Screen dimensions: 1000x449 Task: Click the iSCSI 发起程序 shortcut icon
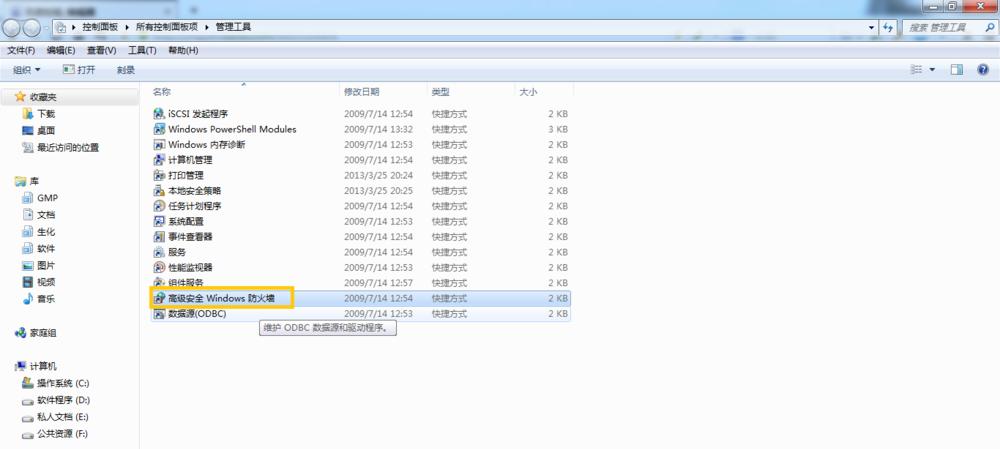tap(159, 114)
